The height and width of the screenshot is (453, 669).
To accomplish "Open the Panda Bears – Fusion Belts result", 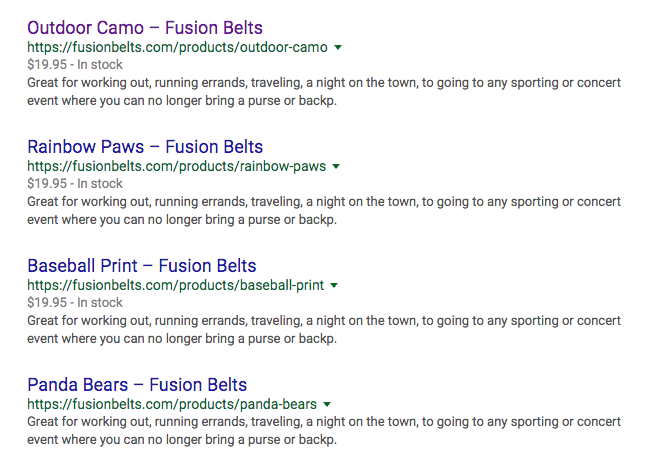I will (137, 385).
